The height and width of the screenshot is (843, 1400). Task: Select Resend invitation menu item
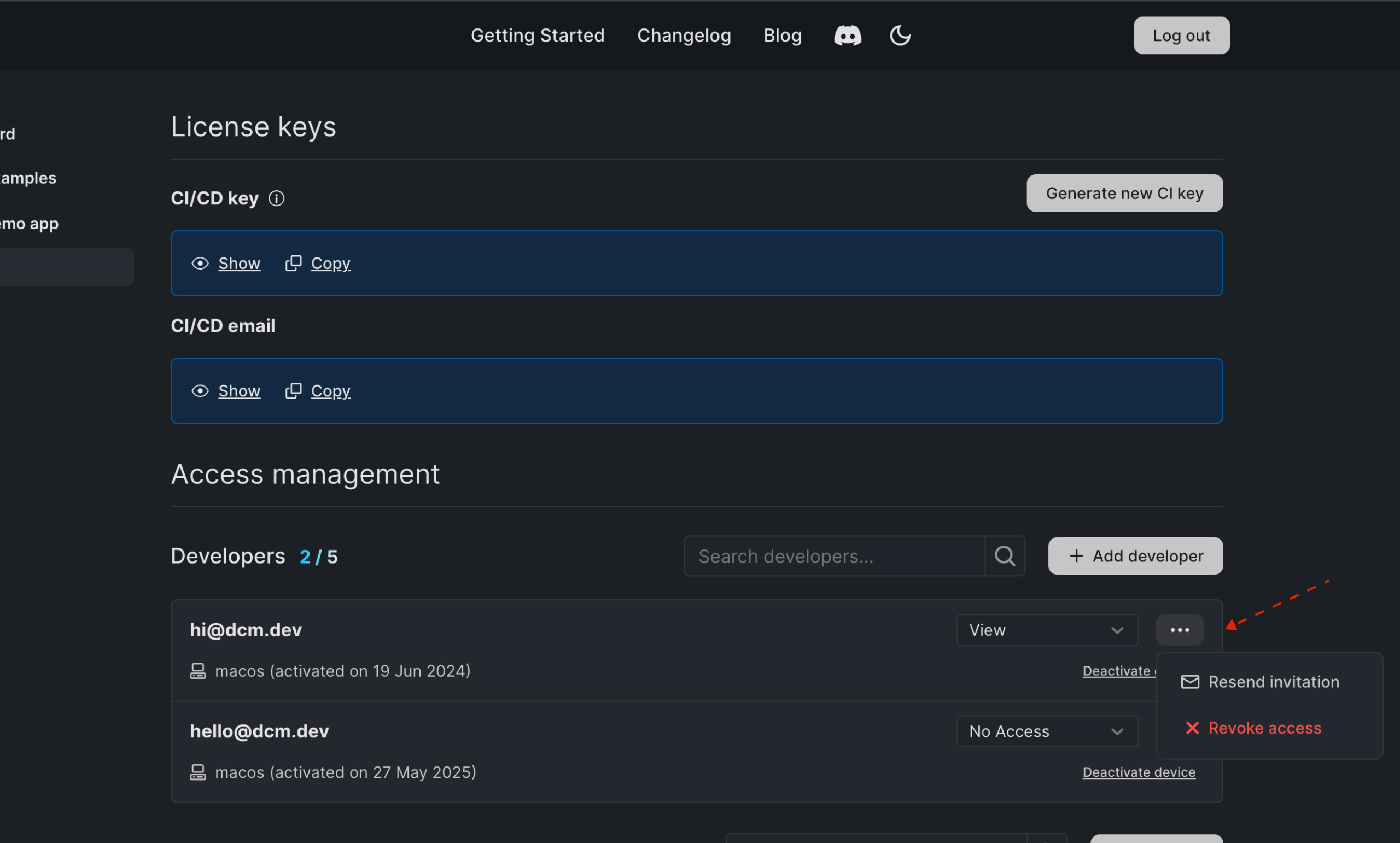point(1273,682)
